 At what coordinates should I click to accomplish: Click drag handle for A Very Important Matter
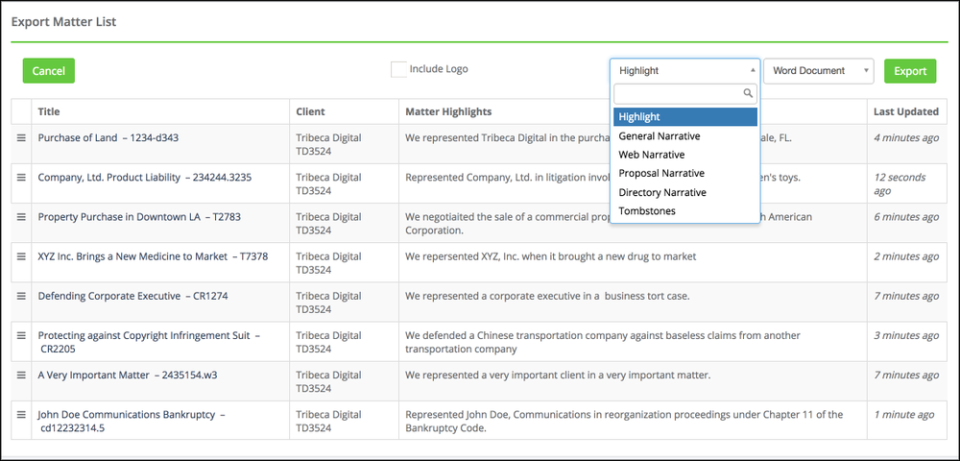21,375
